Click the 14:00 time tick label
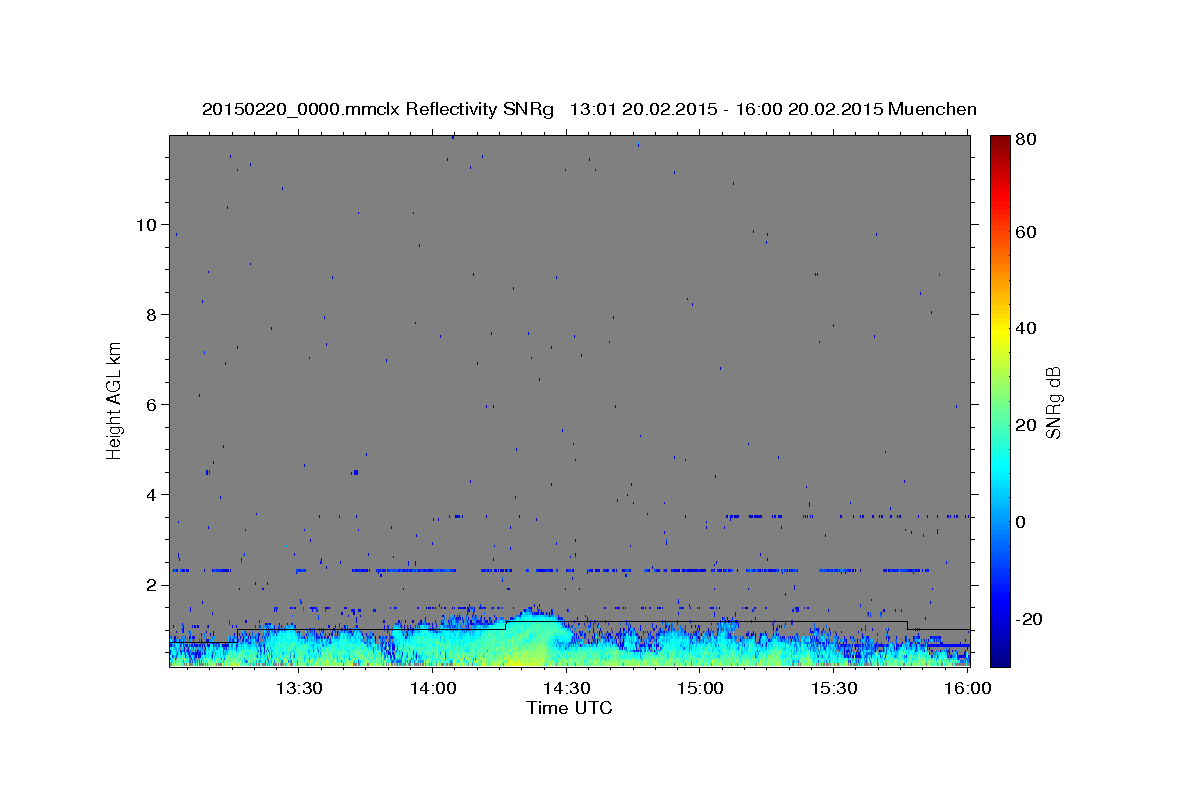The width and height of the screenshot is (1200, 800). pos(434,689)
